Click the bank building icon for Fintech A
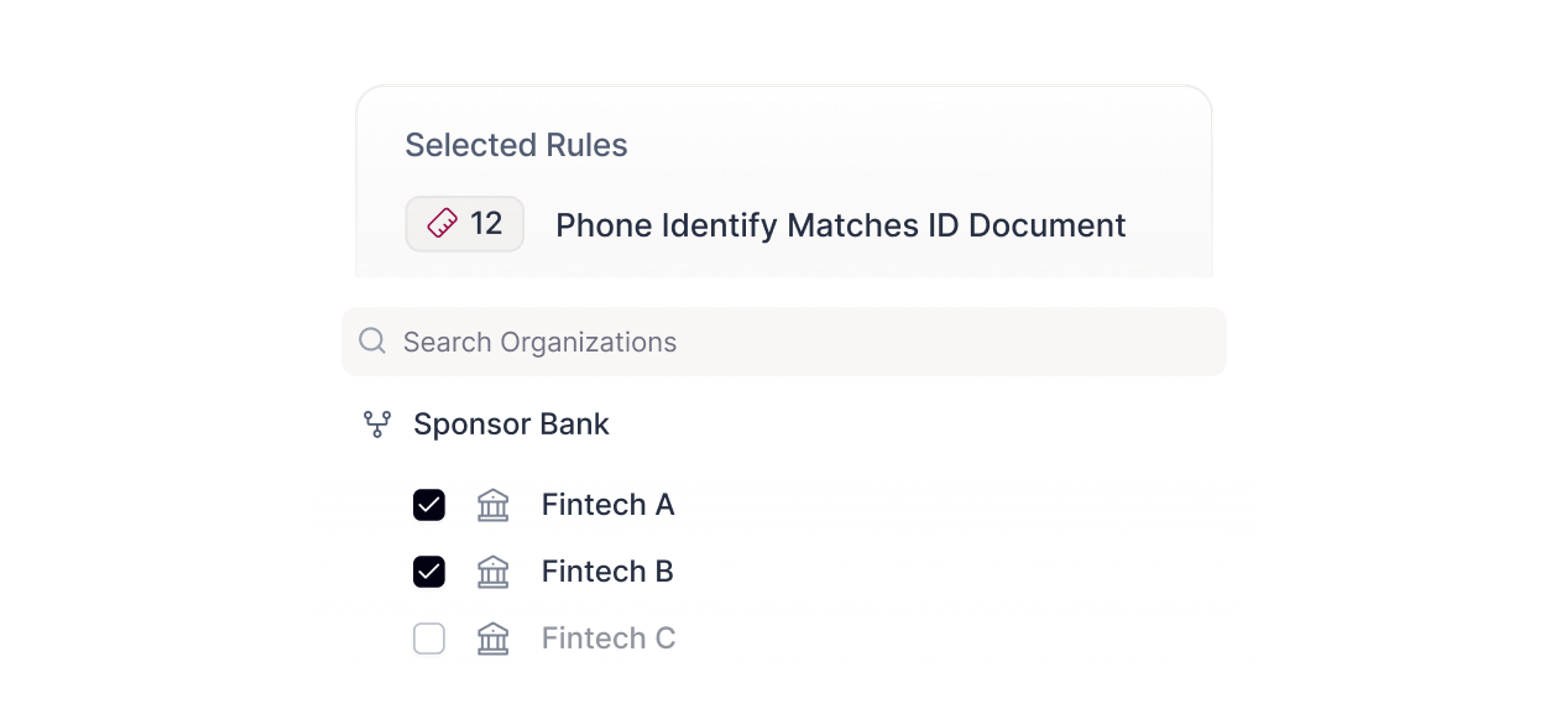 pyautogui.click(x=493, y=505)
